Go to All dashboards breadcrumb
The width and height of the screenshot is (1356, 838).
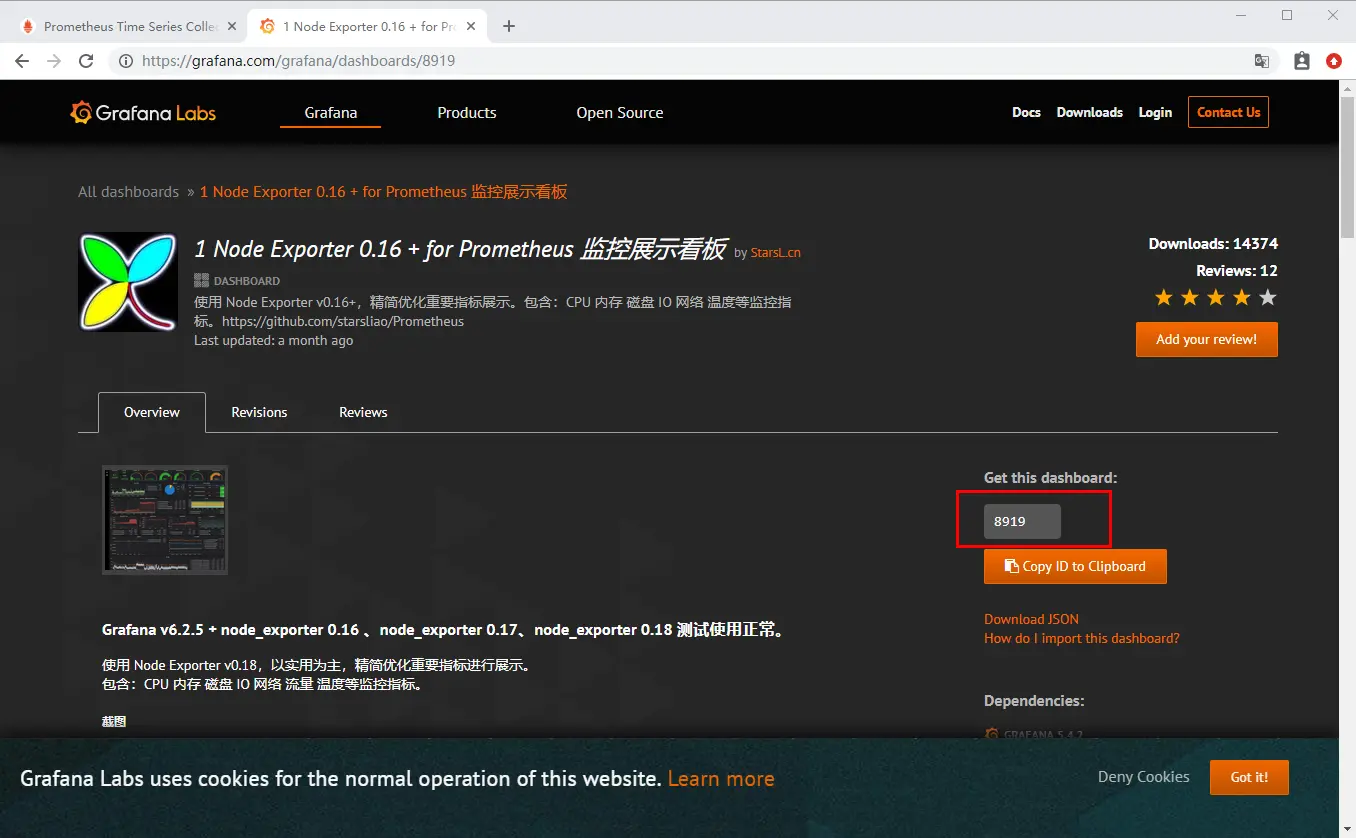click(x=128, y=192)
